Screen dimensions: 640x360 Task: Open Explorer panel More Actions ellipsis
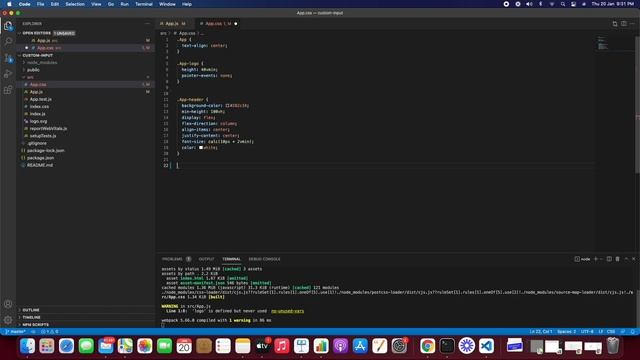(147, 24)
